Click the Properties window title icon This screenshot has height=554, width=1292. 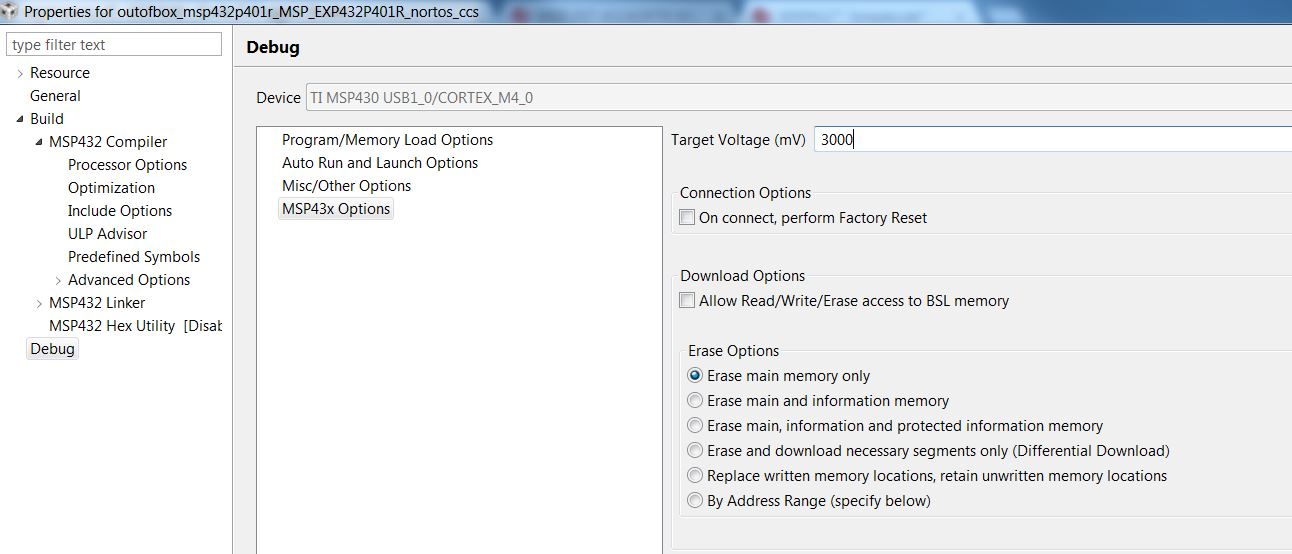pyautogui.click(x=10, y=11)
